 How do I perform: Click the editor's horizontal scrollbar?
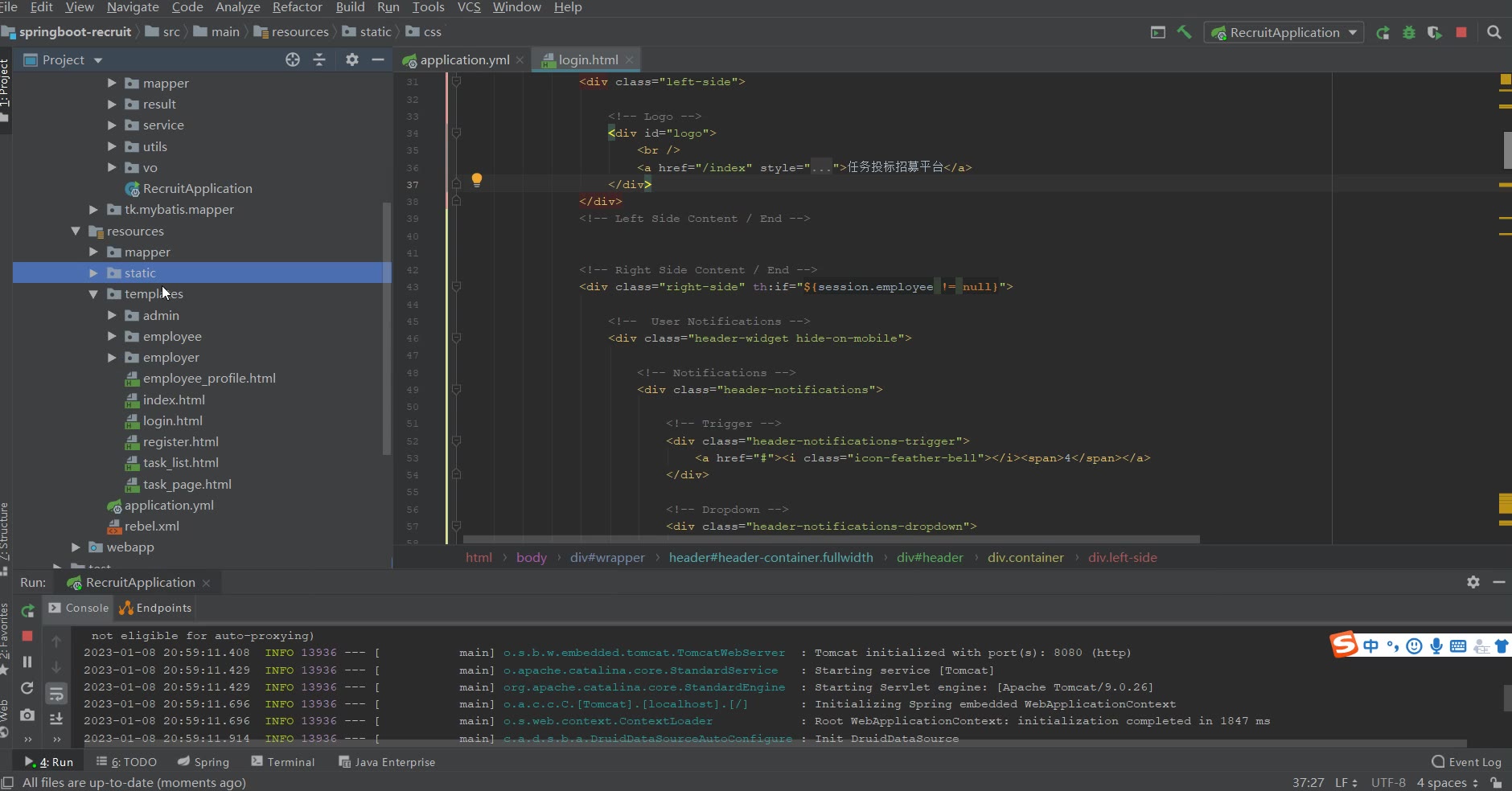coord(831,539)
